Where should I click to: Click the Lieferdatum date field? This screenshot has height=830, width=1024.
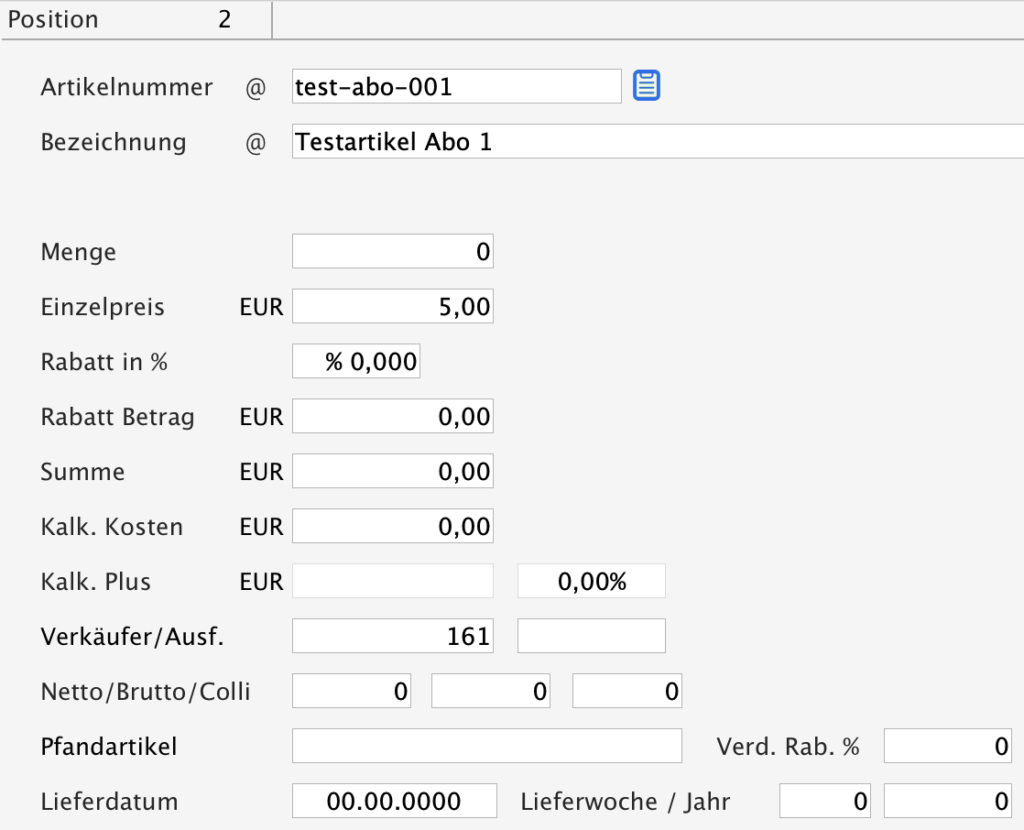click(x=394, y=801)
